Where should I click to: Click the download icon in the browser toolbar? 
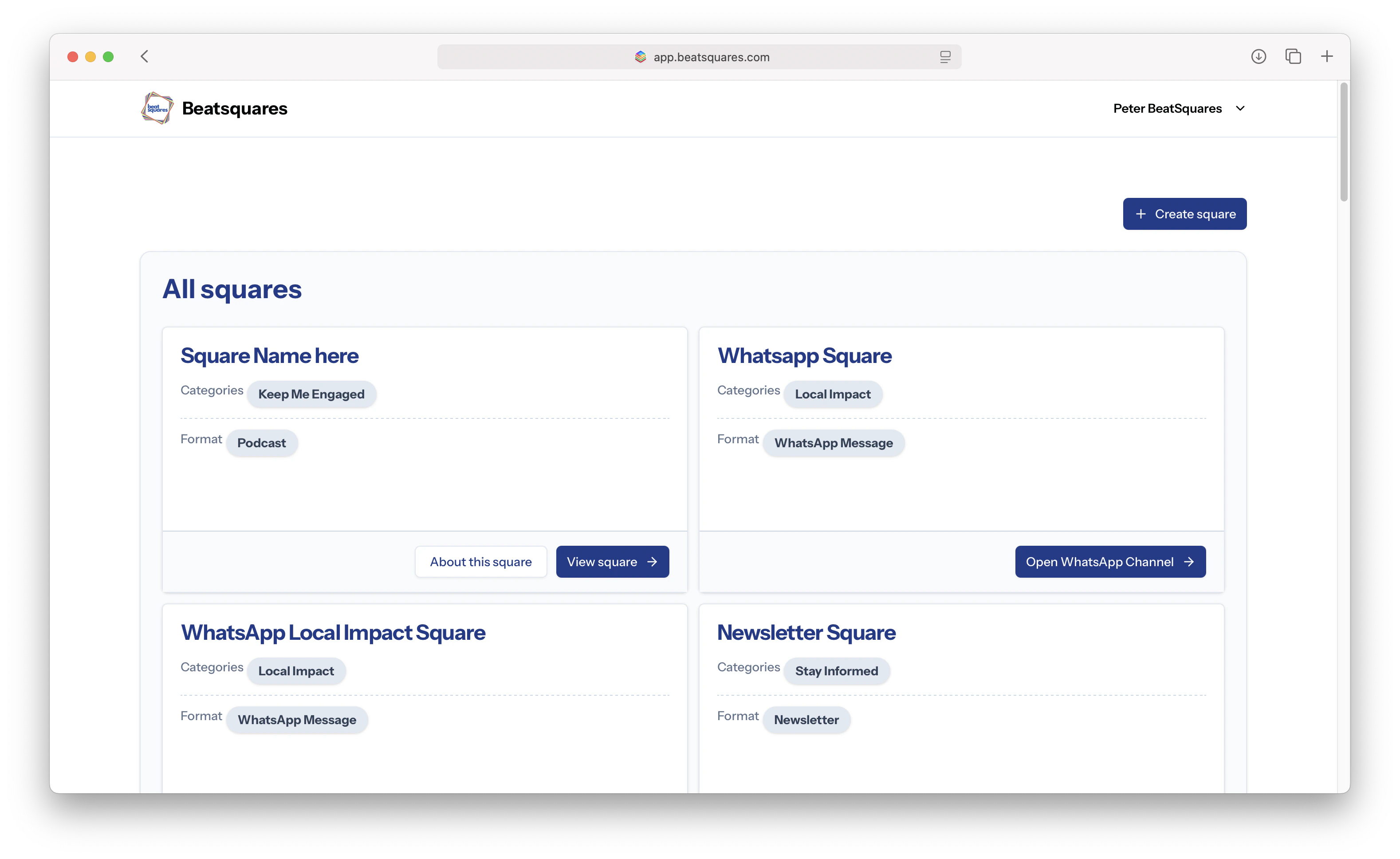1258,56
